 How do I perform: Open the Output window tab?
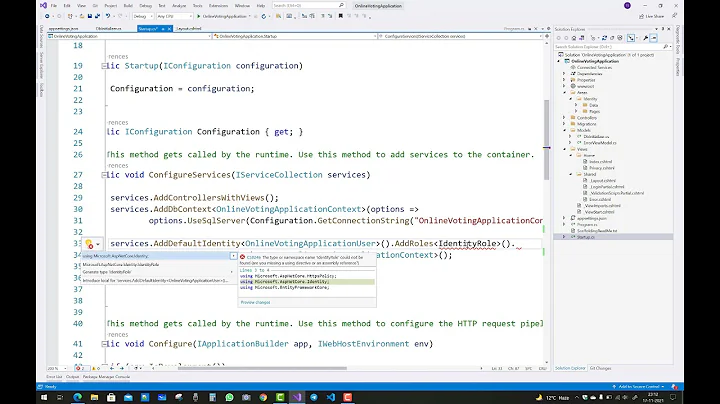click(x=72, y=377)
